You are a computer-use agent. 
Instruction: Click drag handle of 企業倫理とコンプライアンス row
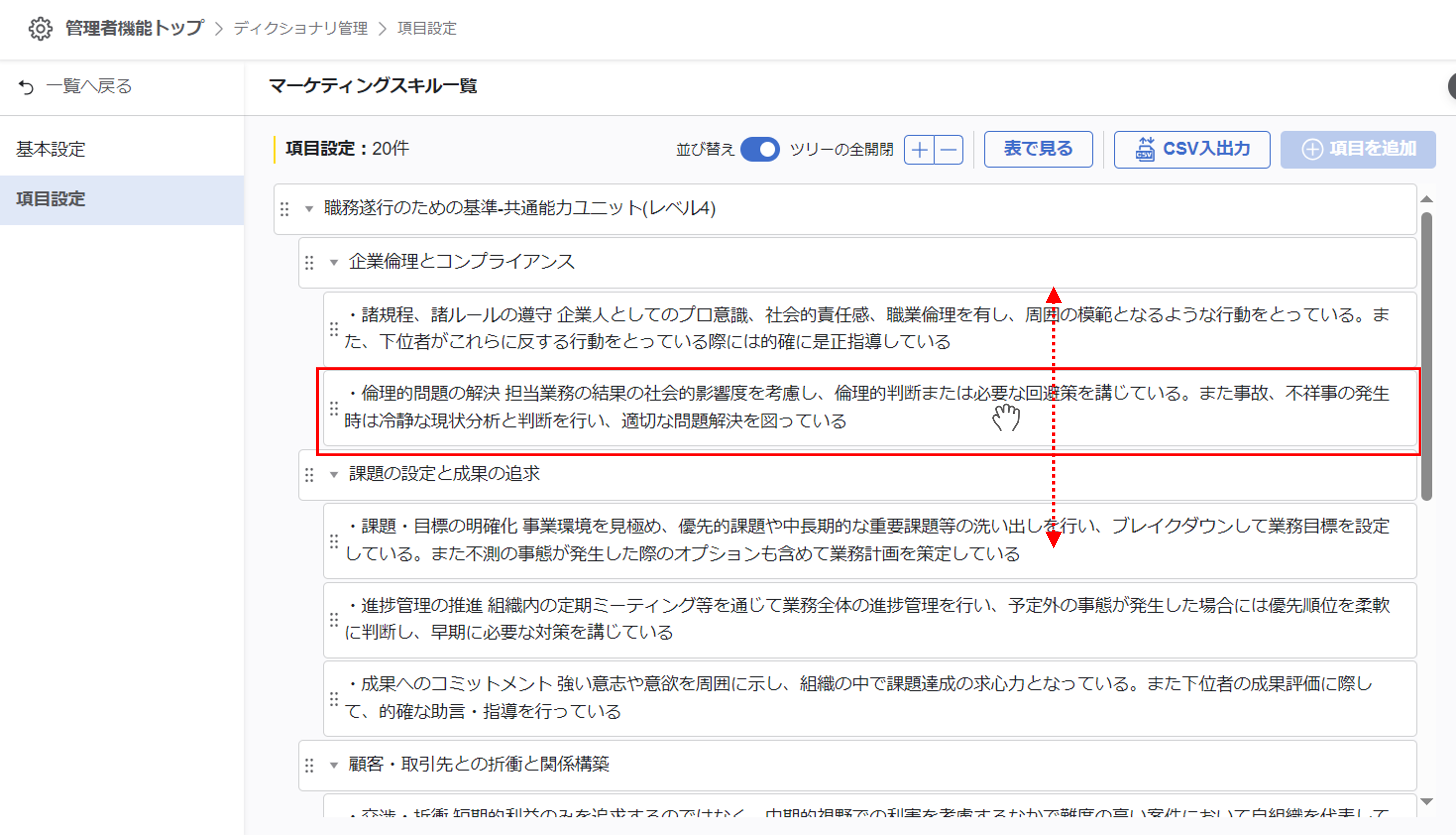pyautogui.click(x=310, y=263)
